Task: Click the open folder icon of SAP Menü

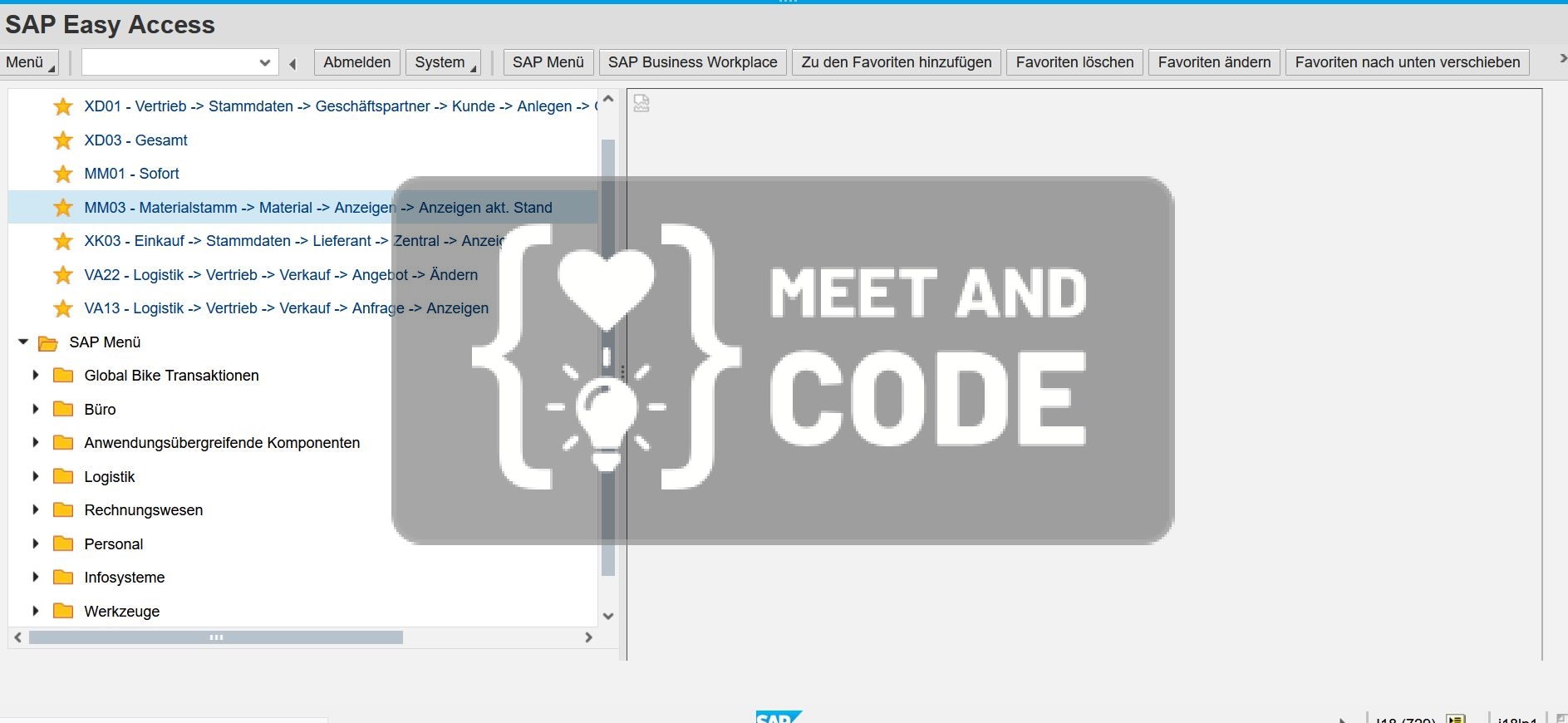Action: [48, 342]
